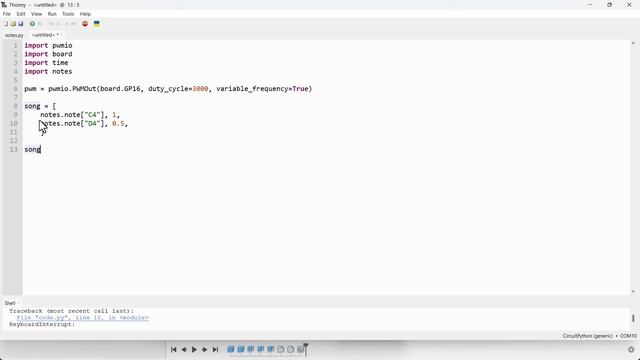This screenshot has height=360, width=640.
Task: Select the second blue chapter thumbnail
Action: [x=241, y=349]
